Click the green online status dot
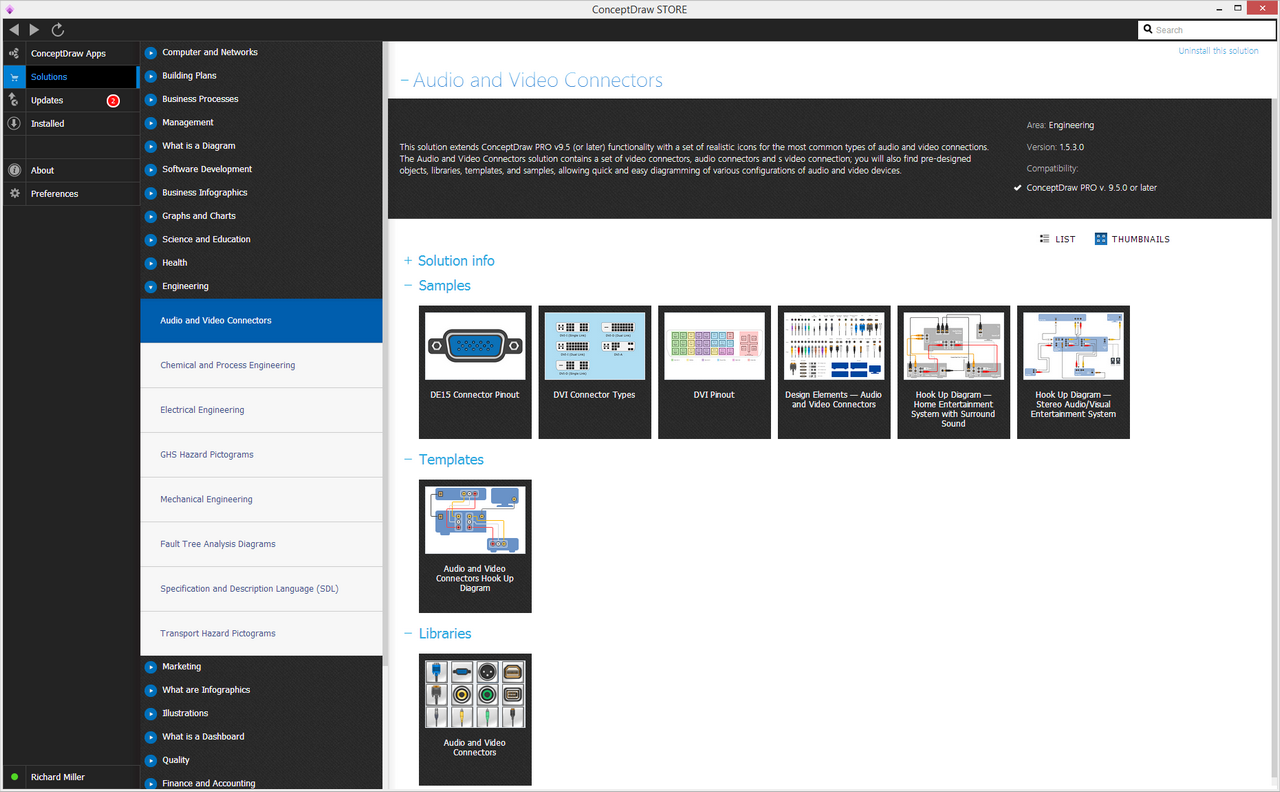Viewport: 1280px width, 792px height. point(14,777)
